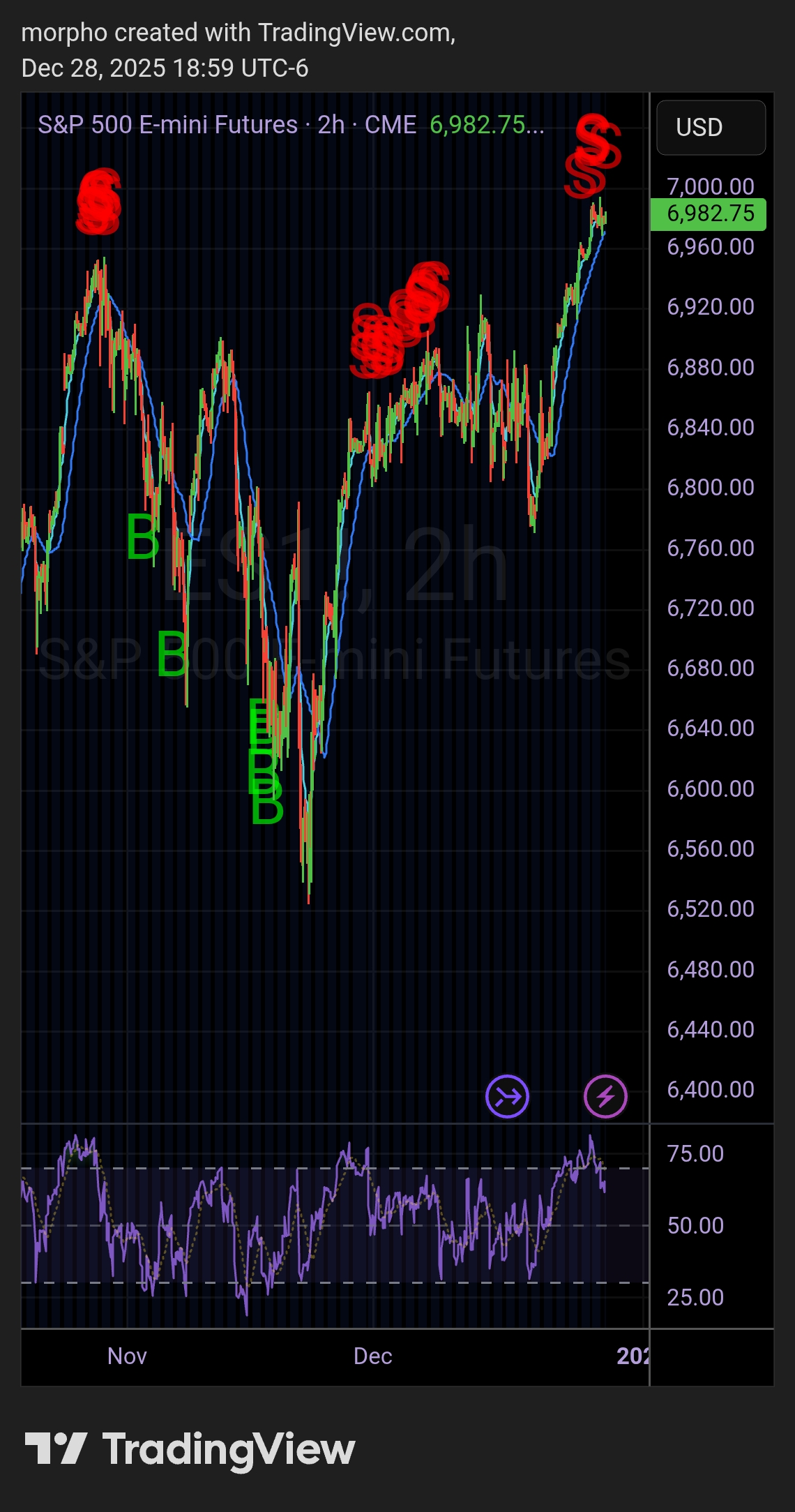Click the 50.00 RSI axis label
This screenshot has height=1512, width=795.
pyautogui.click(x=695, y=1226)
